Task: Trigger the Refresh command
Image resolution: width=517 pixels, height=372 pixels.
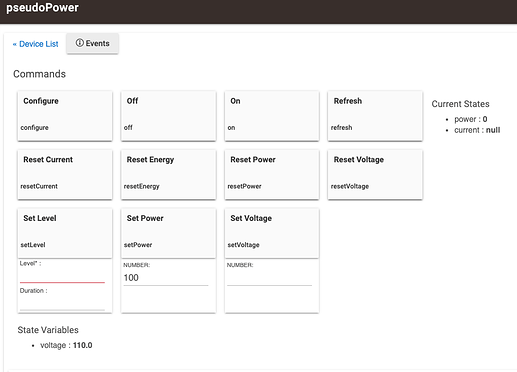Action: [375, 116]
